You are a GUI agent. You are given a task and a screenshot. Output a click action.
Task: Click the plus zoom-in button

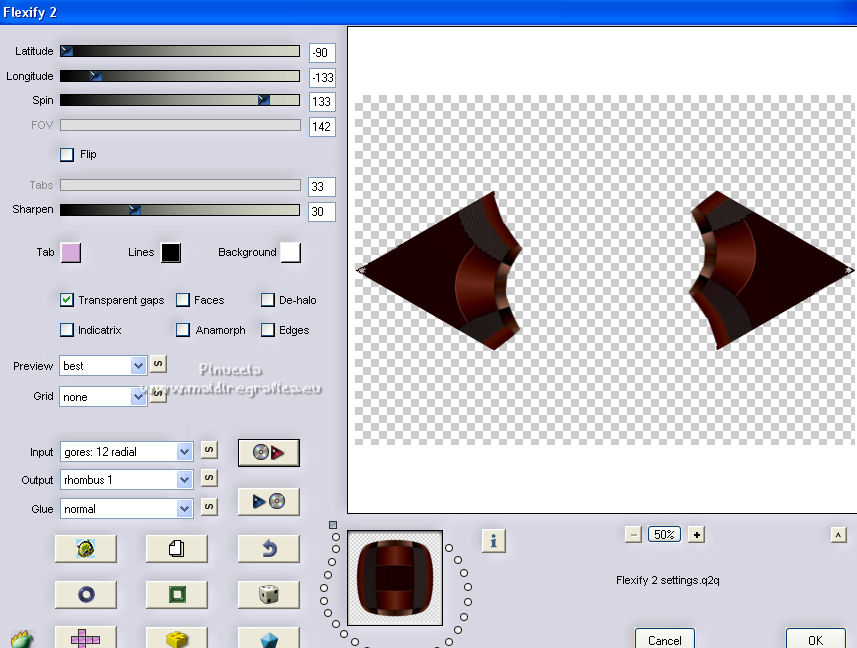pyautogui.click(x=696, y=534)
